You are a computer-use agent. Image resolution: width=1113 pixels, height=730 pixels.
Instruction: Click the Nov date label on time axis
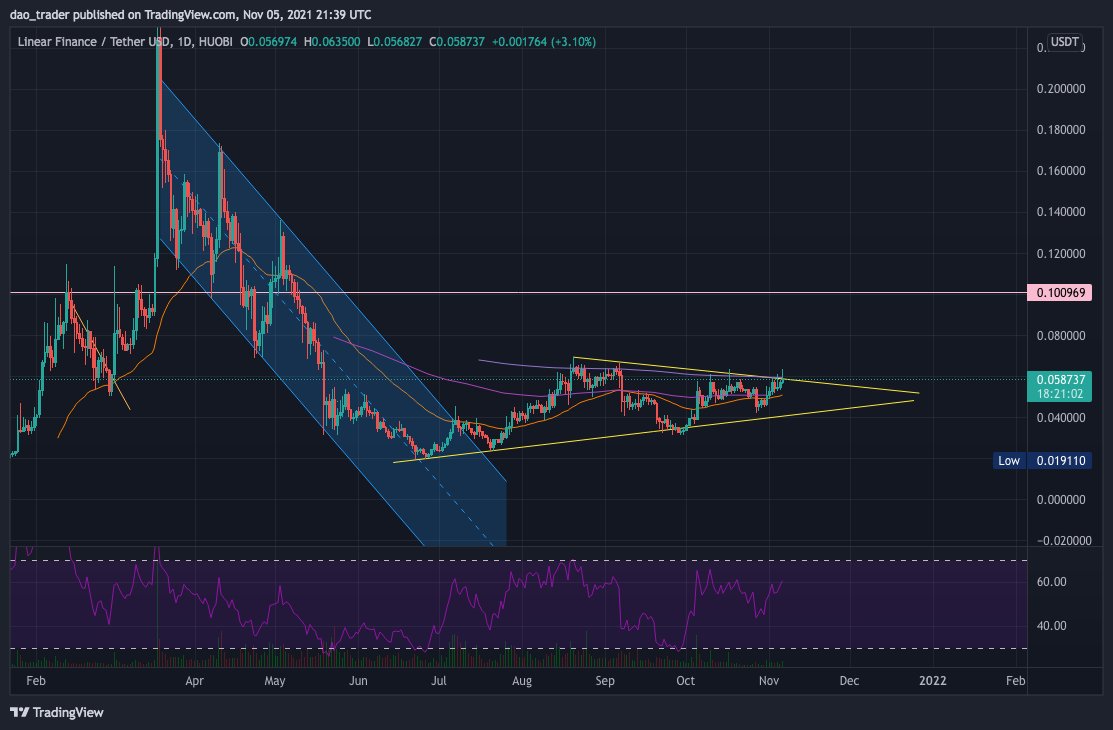769,681
